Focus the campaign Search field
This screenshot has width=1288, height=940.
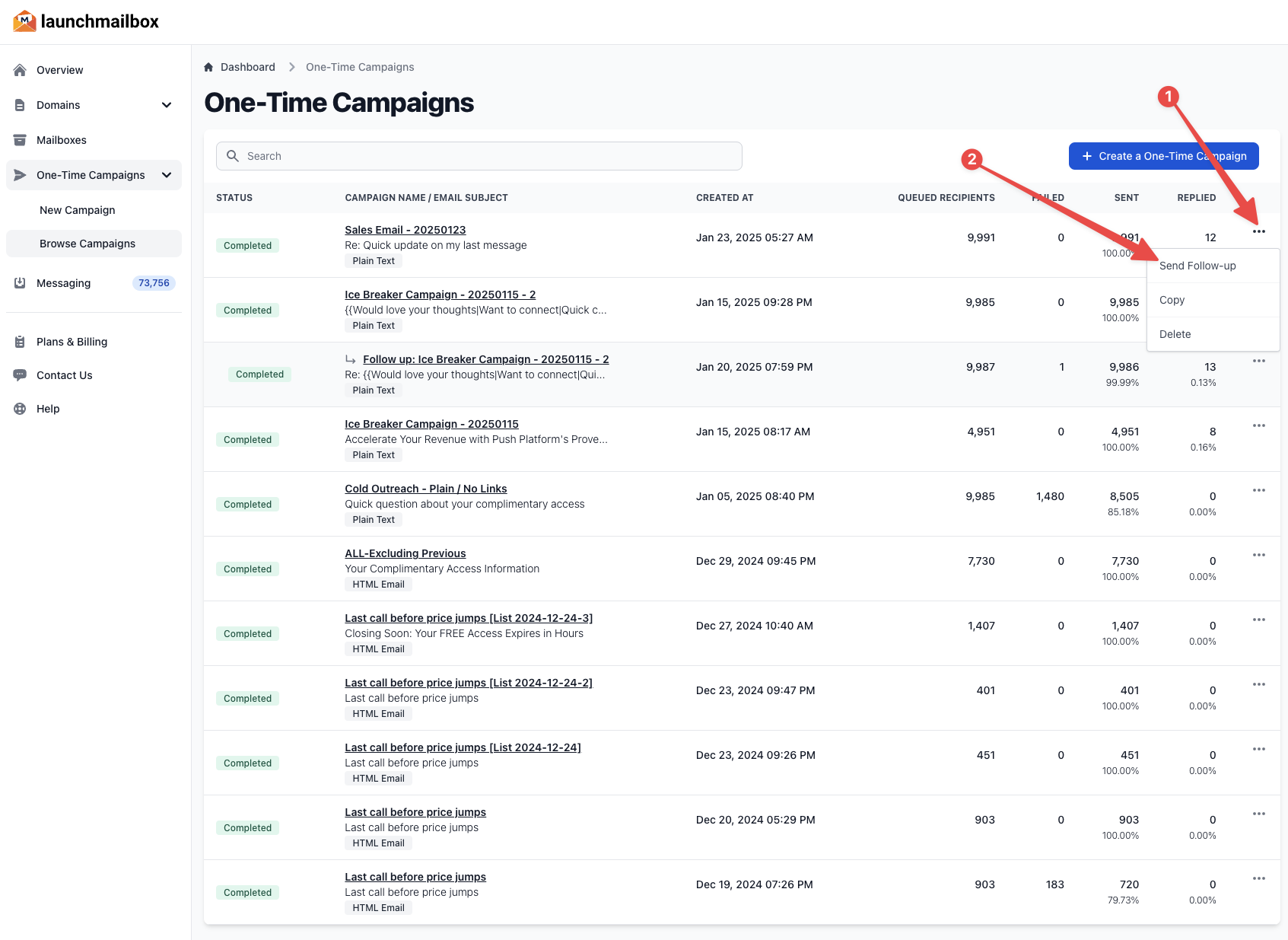(479, 156)
